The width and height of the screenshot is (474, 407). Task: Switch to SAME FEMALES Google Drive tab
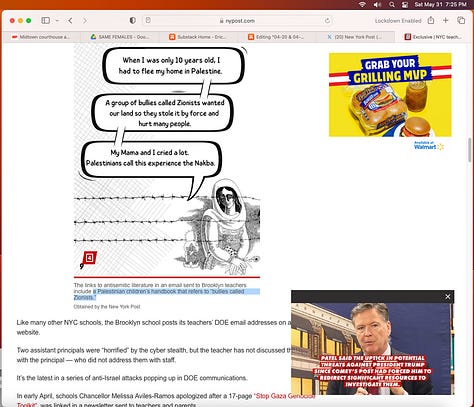point(120,37)
